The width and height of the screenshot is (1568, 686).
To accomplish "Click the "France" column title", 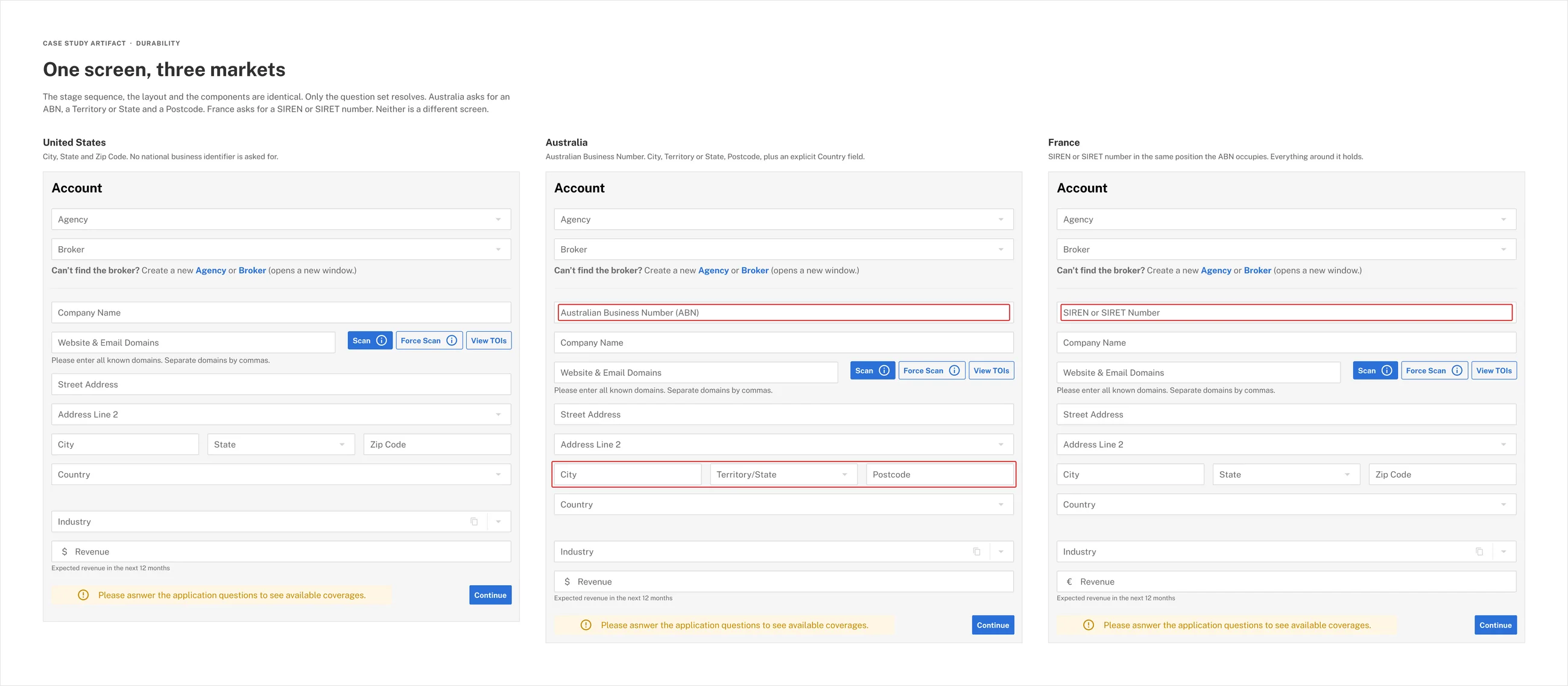I will point(1064,142).
